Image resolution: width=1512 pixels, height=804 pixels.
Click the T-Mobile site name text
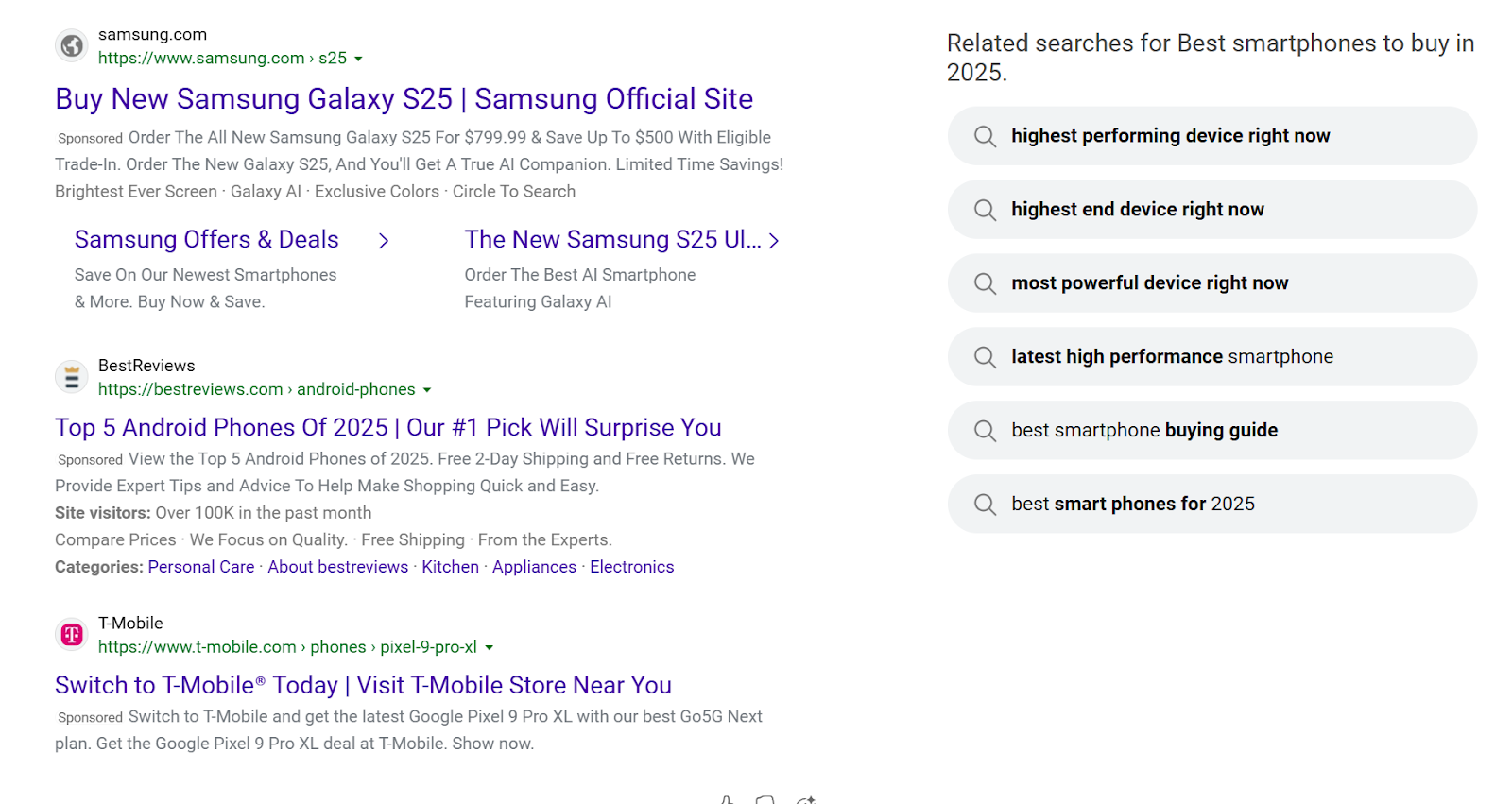click(x=130, y=624)
